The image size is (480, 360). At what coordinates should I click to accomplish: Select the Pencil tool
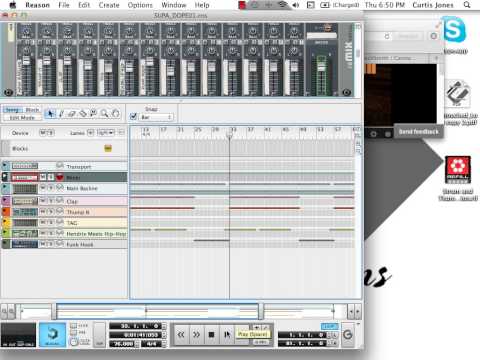(x=61, y=114)
